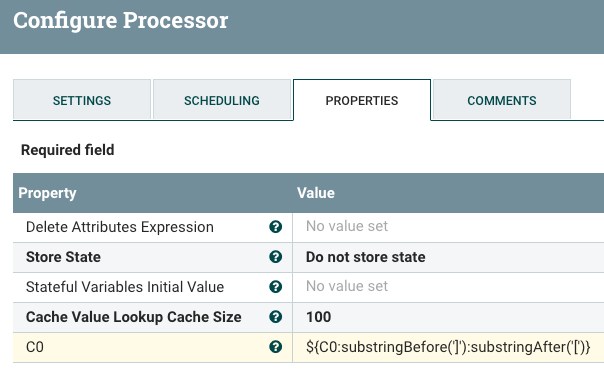Click the Configure Processor dialog title
This screenshot has height=369, width=604.
click(x=121, y=20)
